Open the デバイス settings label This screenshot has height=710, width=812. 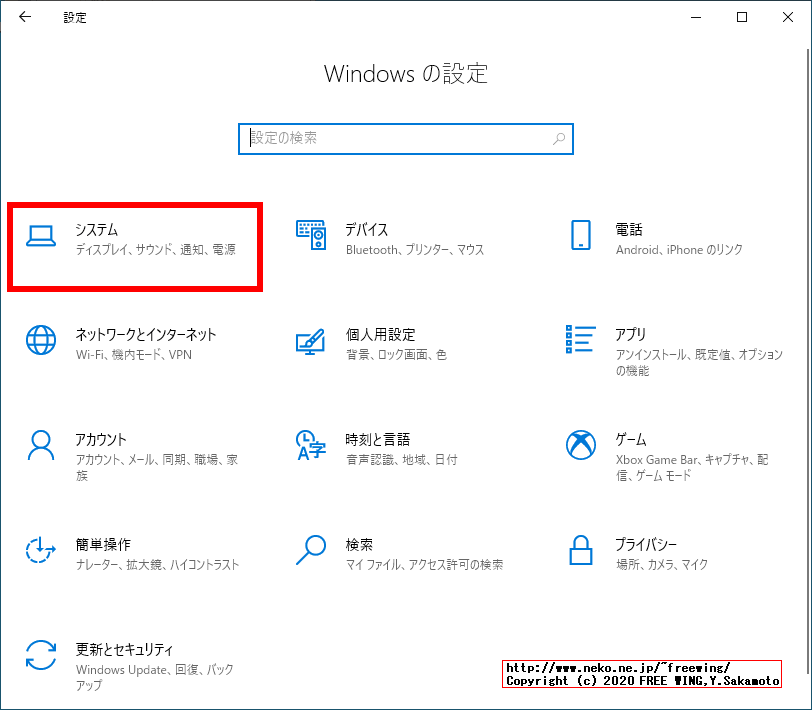367,229
